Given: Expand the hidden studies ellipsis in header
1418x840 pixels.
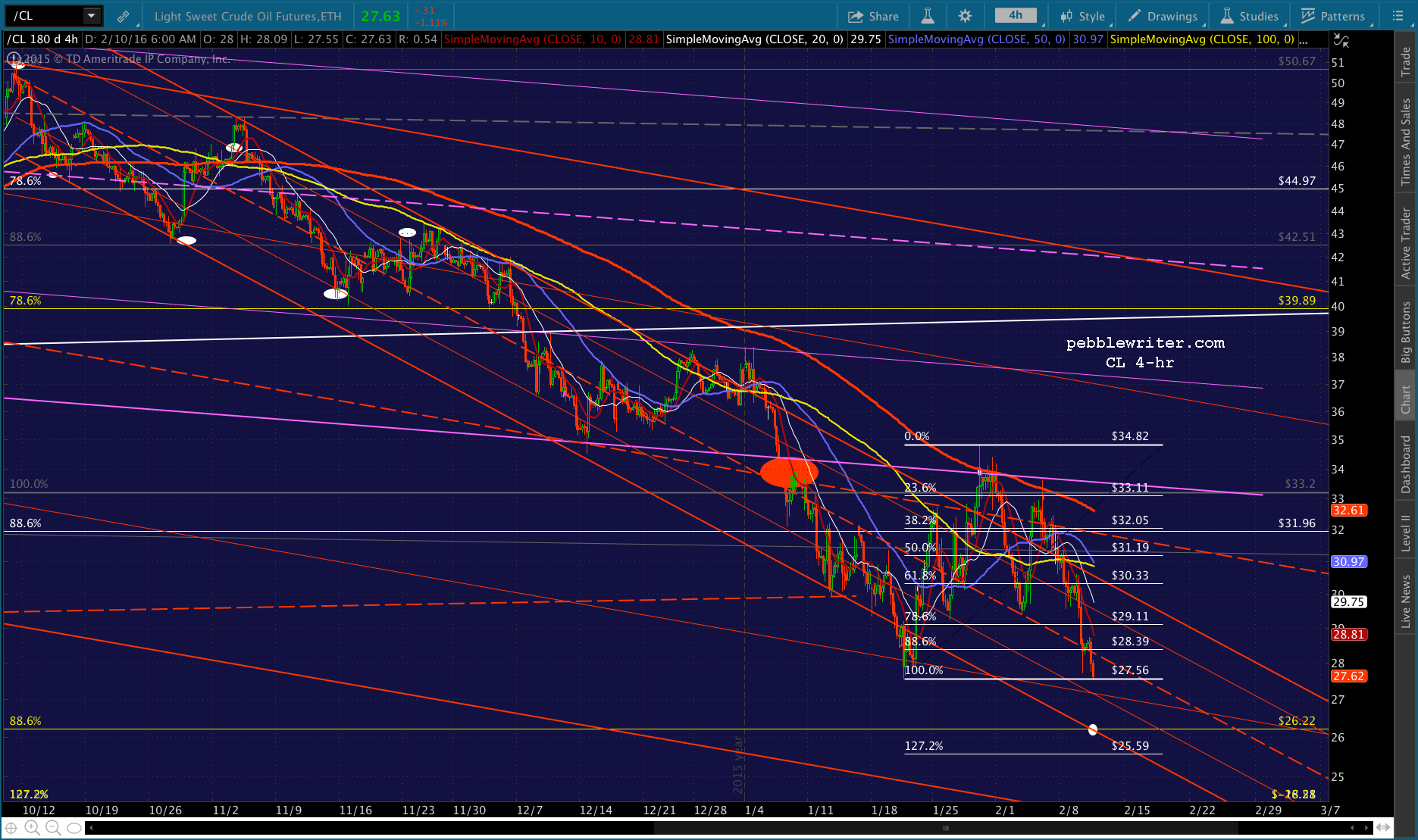Looking at the screenshot, I should [1303, 39].
